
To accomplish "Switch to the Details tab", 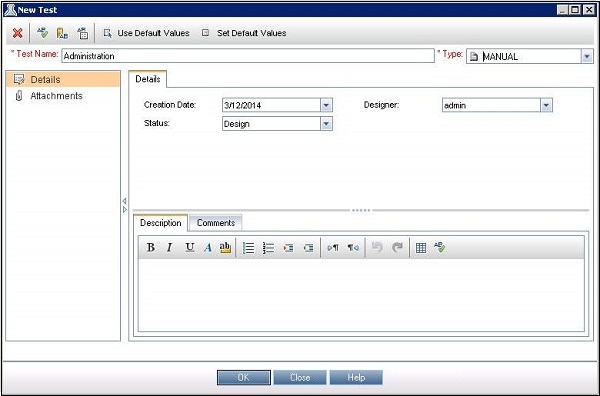I will 148,79.
